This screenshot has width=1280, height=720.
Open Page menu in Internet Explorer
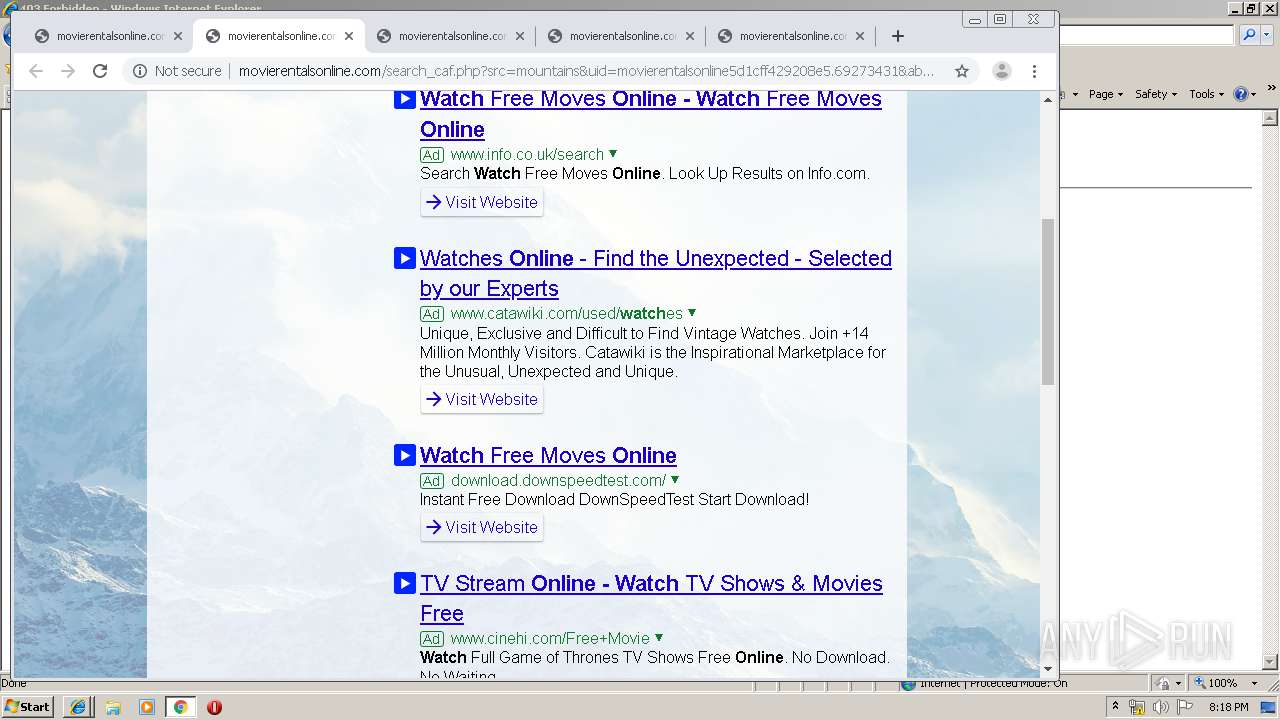point(1107,94)
